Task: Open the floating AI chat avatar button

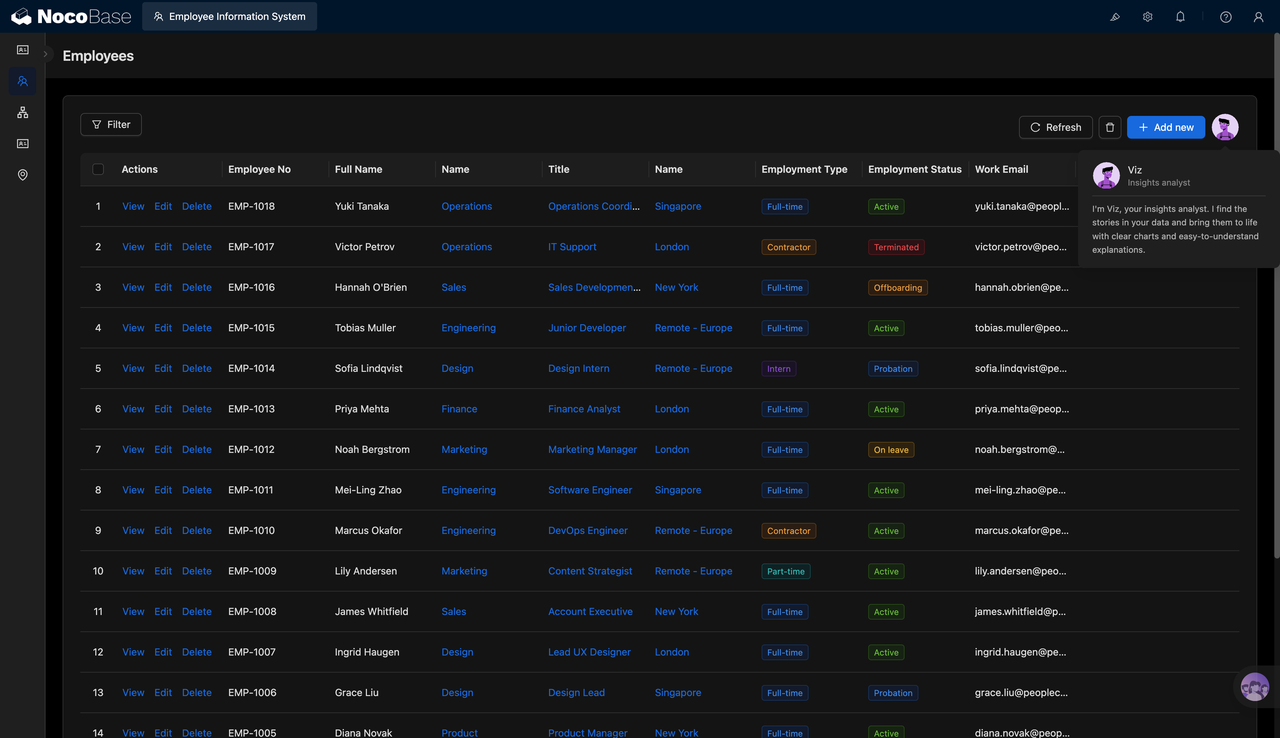Action: click(1254, 688)
